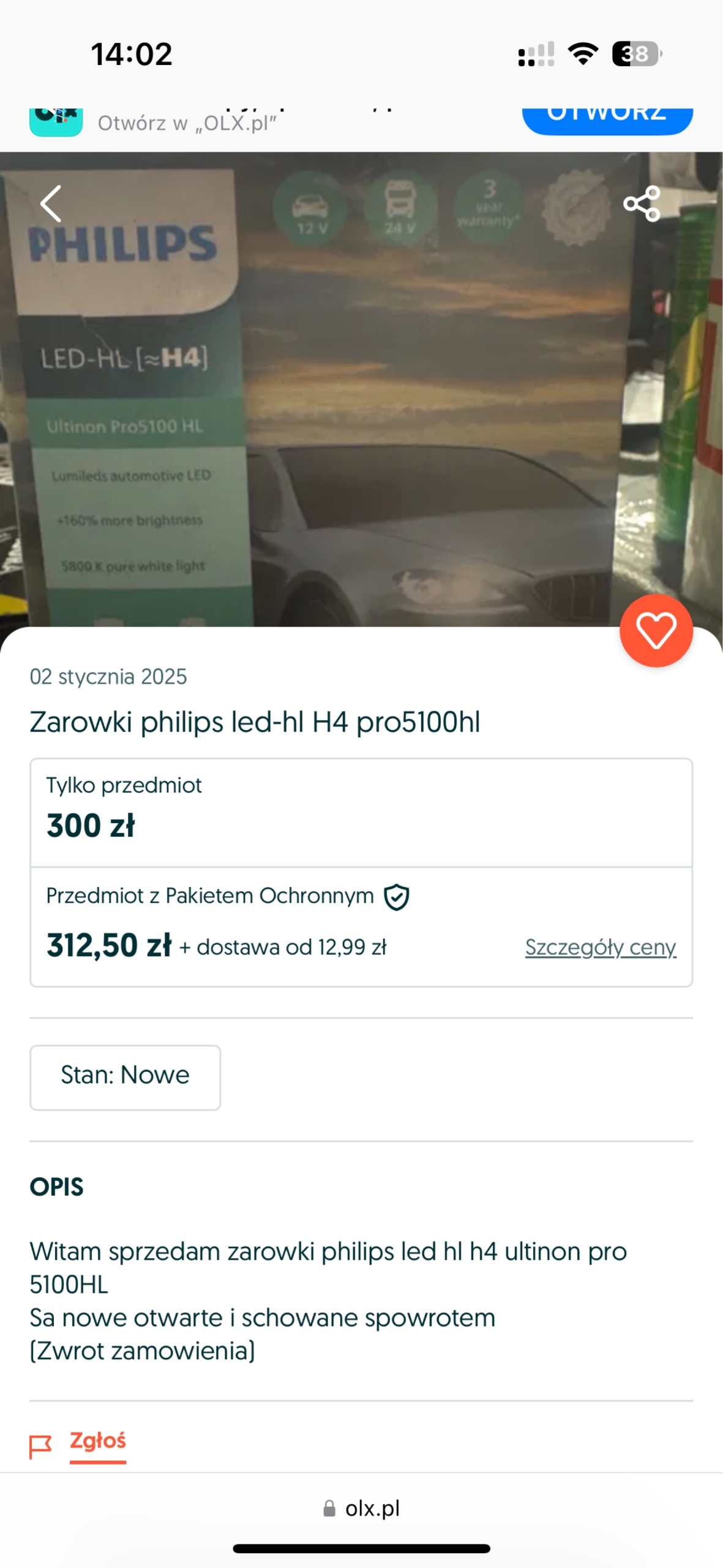Tap the red report flag icon
723x1568 pixels.
[40, 1447]
